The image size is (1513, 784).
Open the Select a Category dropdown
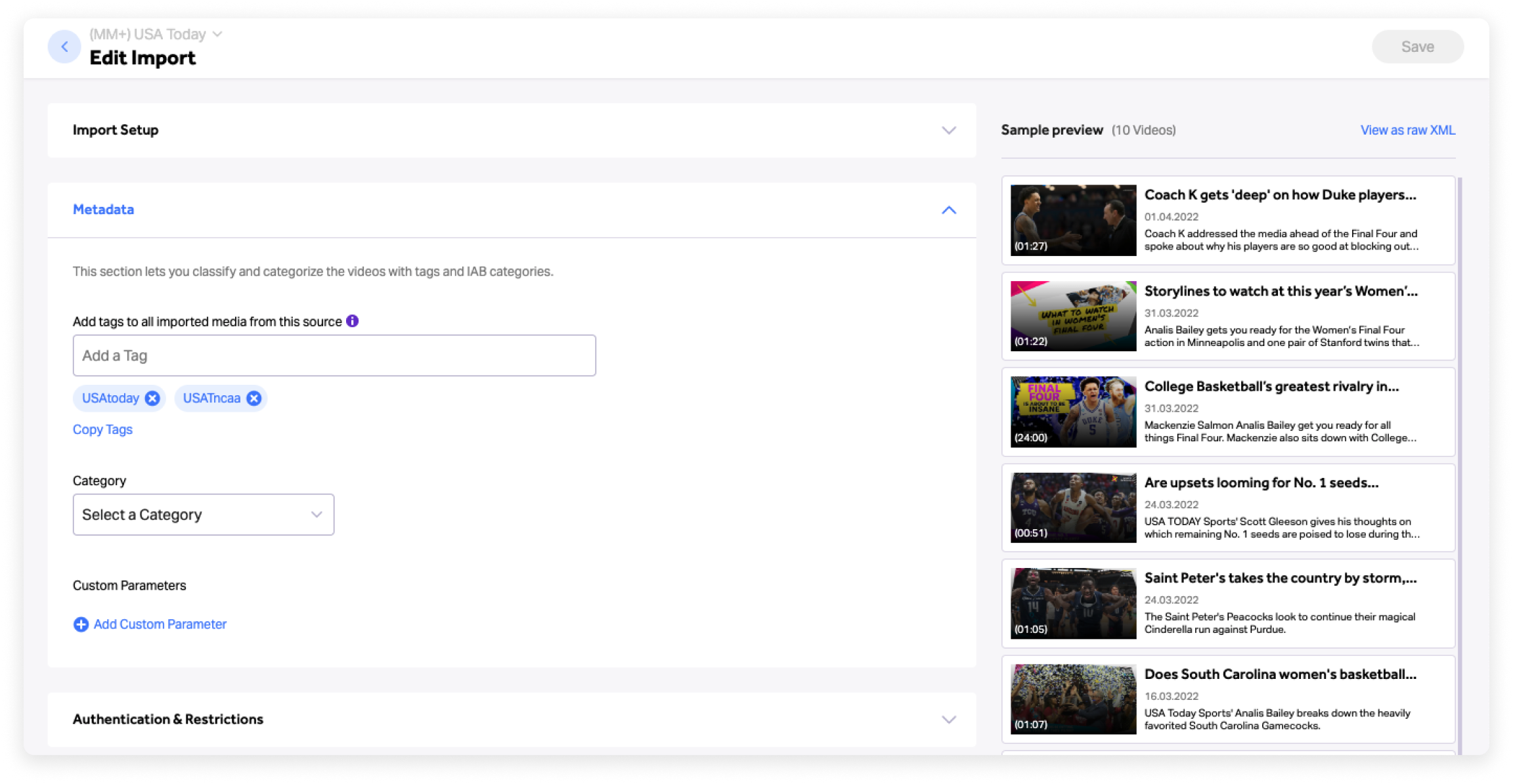203,515
